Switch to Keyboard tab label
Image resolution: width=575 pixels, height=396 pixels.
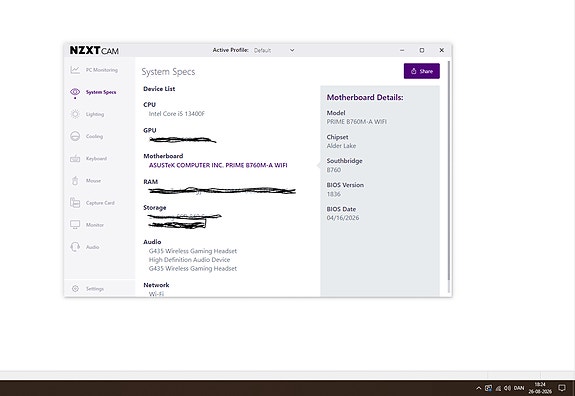point(96,158)
